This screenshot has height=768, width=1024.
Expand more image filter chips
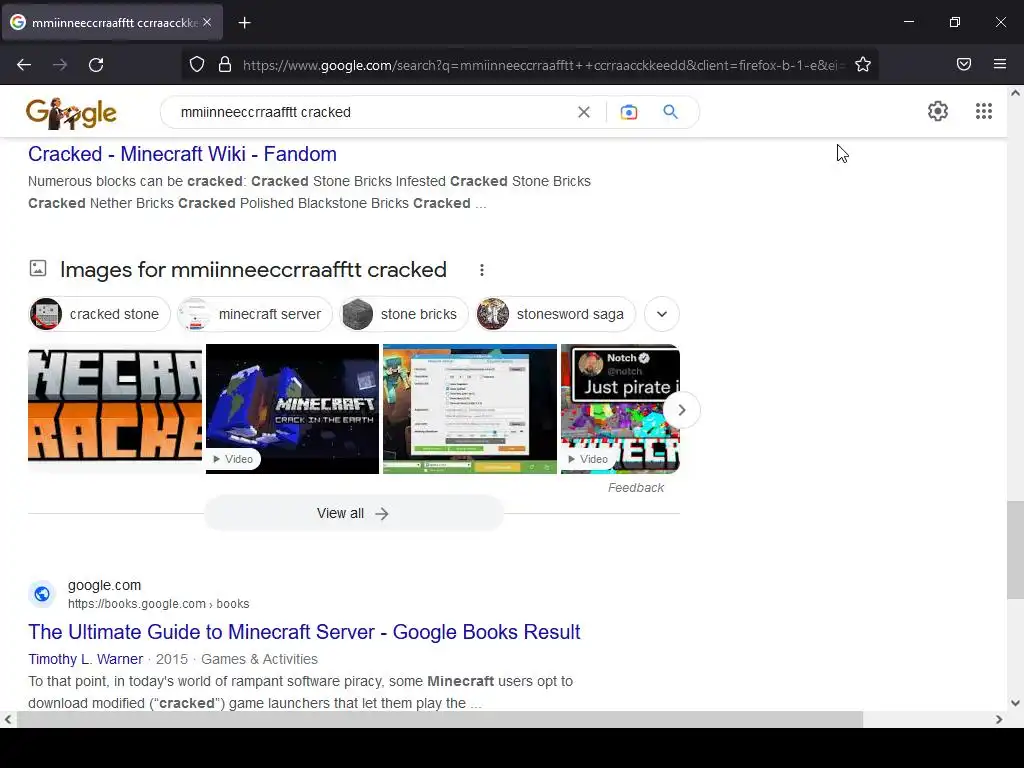coord(662,314)
